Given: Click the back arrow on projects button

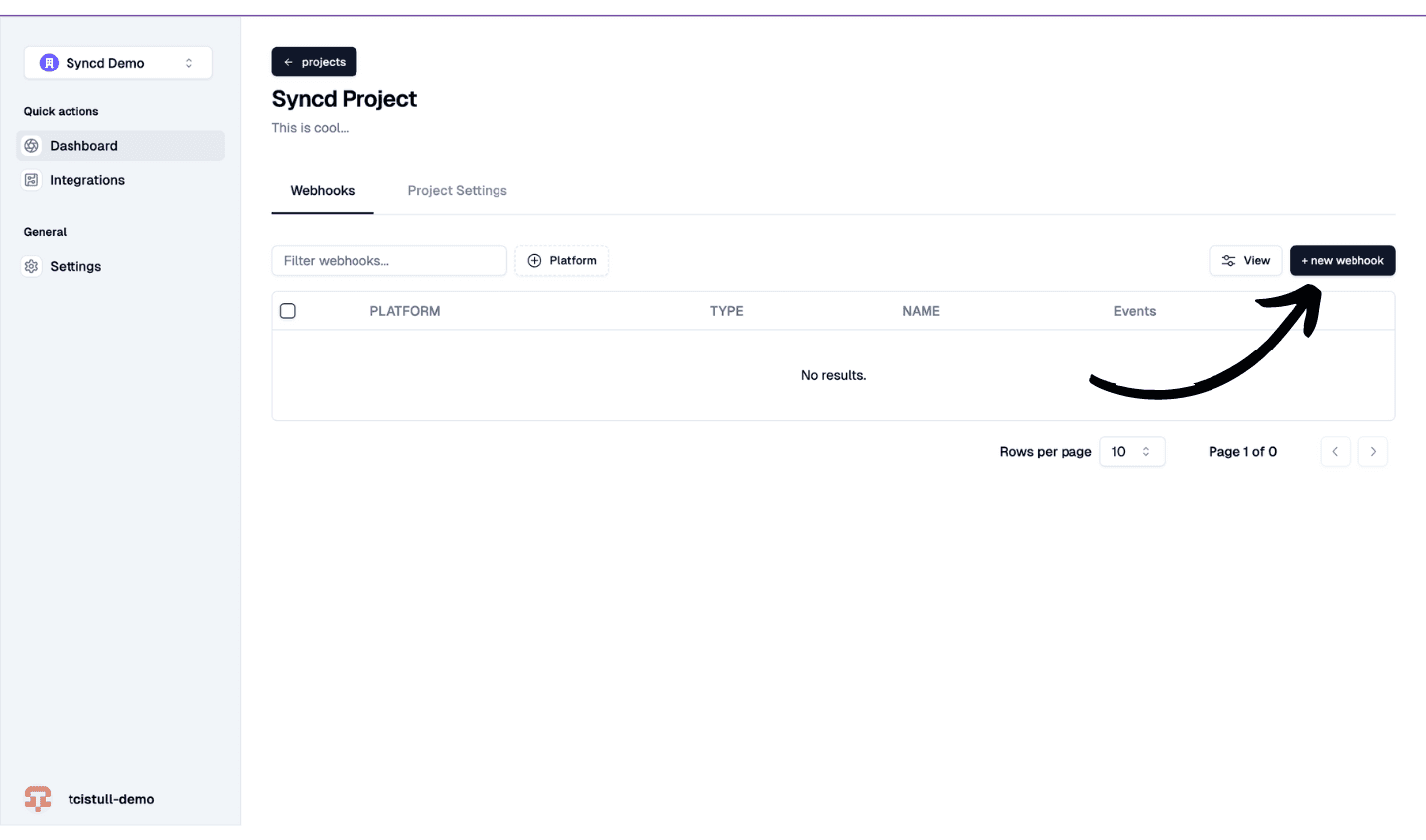Looking at the screenshot, I should click(289, 62).
